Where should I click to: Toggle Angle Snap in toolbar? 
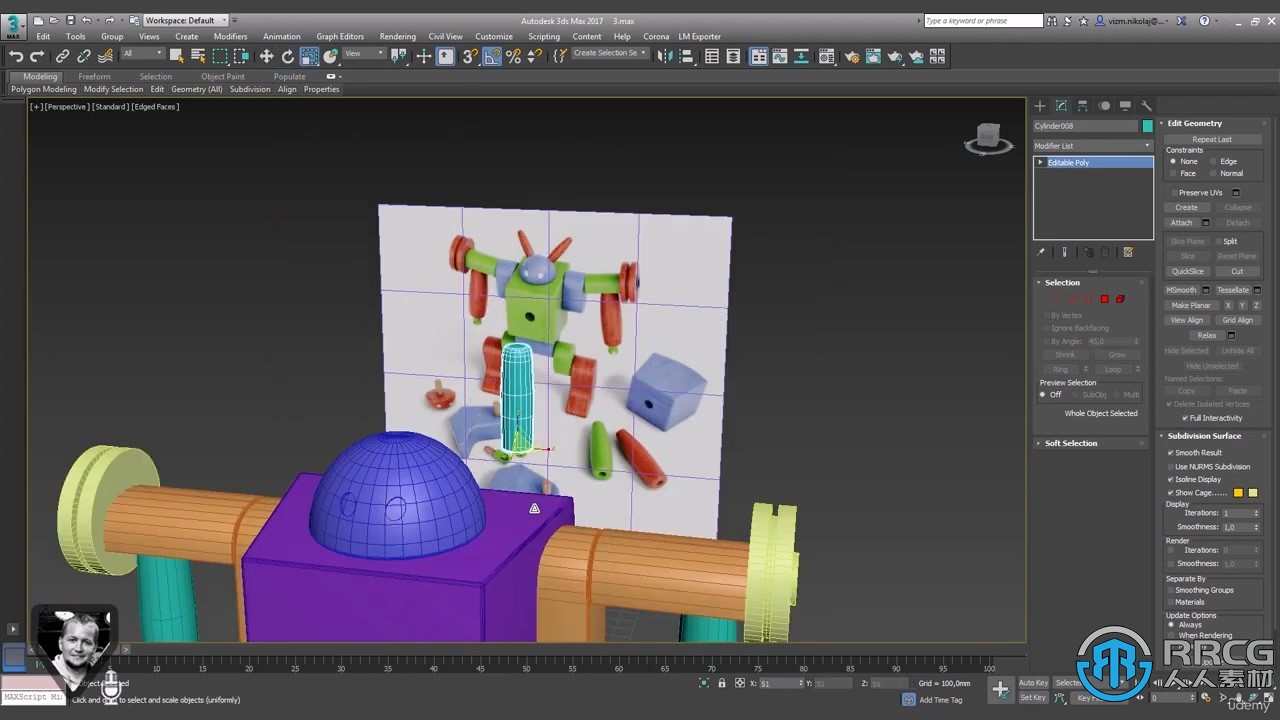(492, 57)
